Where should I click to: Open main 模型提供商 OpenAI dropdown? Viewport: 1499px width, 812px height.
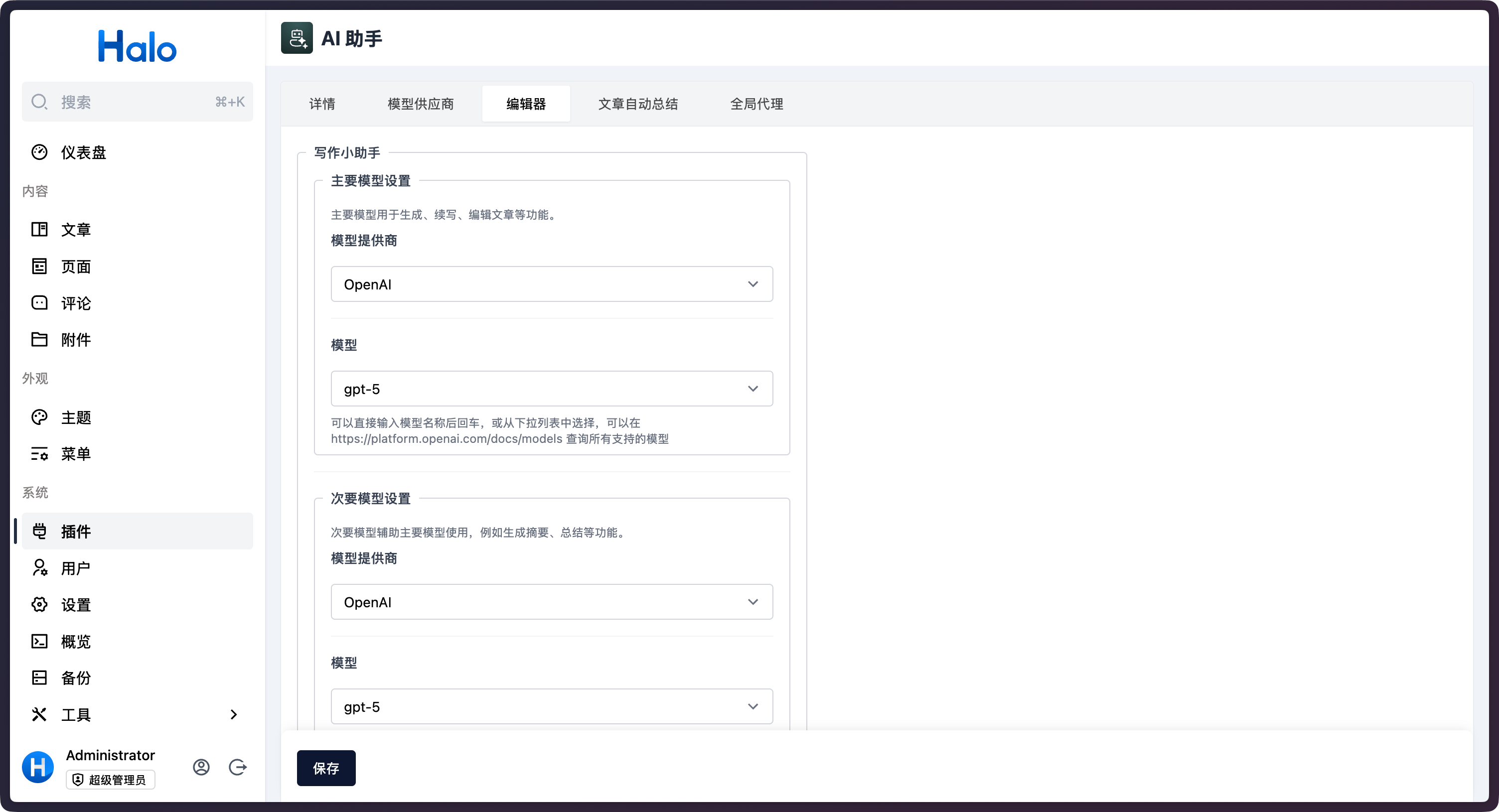pos(552,284)
